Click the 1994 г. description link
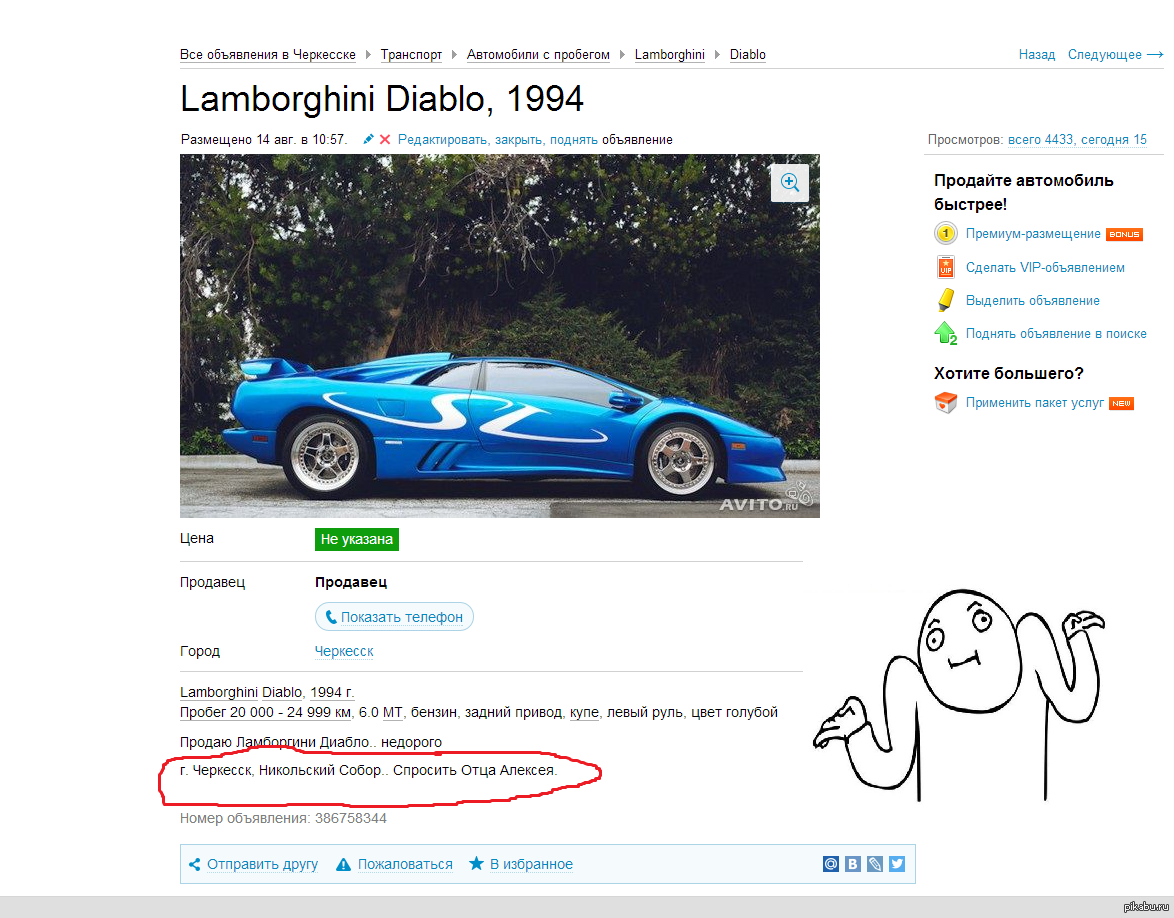Image resolution: width=1174 pixels, height=918 pixels. 332,693
